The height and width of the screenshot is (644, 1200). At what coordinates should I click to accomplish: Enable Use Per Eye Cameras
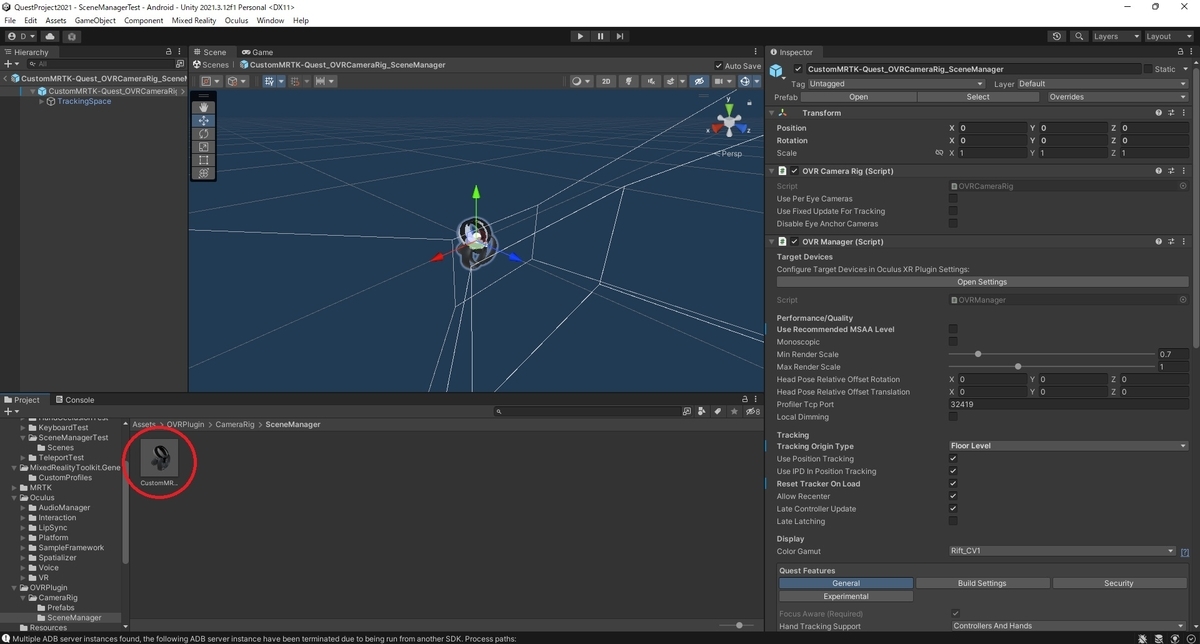(953, 199)
